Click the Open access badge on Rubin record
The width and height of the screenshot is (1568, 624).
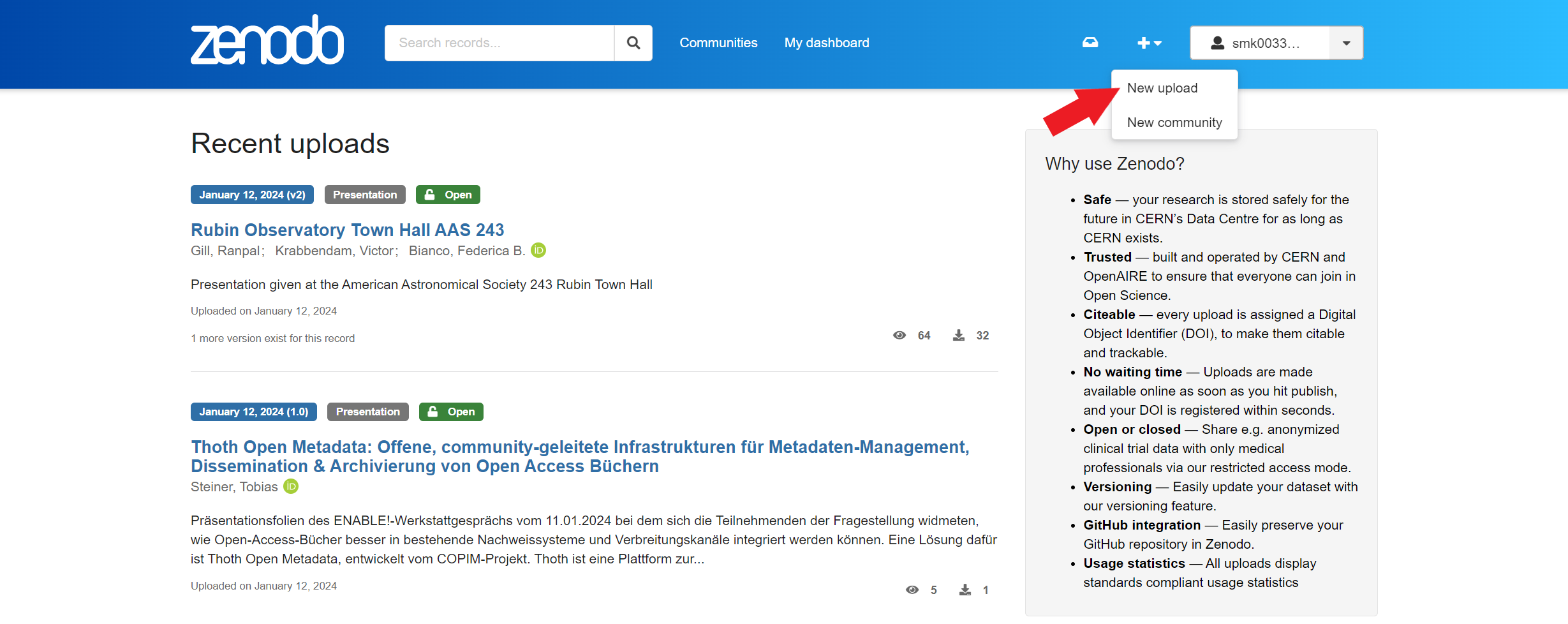pyautogui.click(x=448, y=195)
